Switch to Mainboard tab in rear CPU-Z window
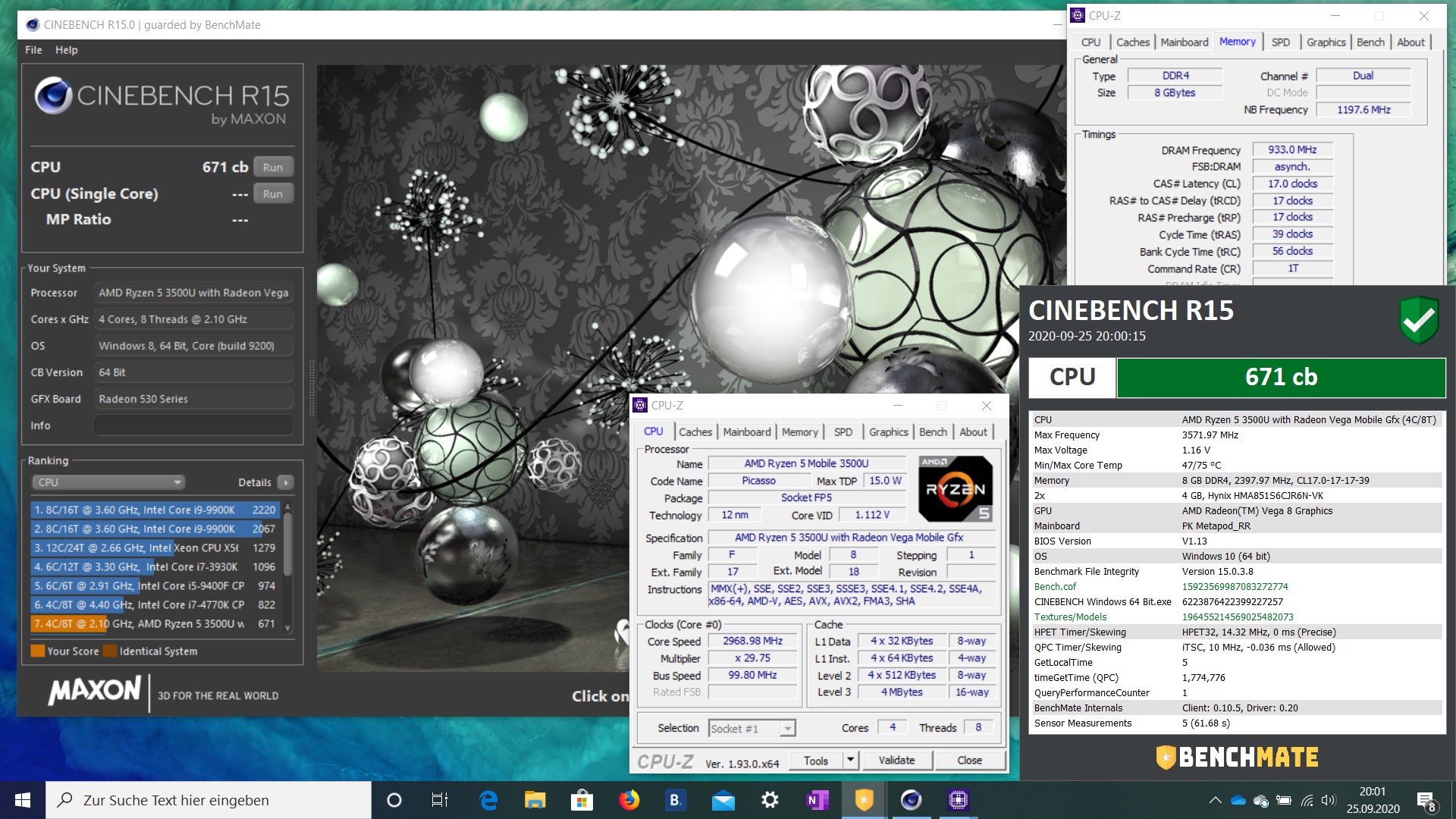The height and width of the screenshot is (819, 1456). (1185, 42)
